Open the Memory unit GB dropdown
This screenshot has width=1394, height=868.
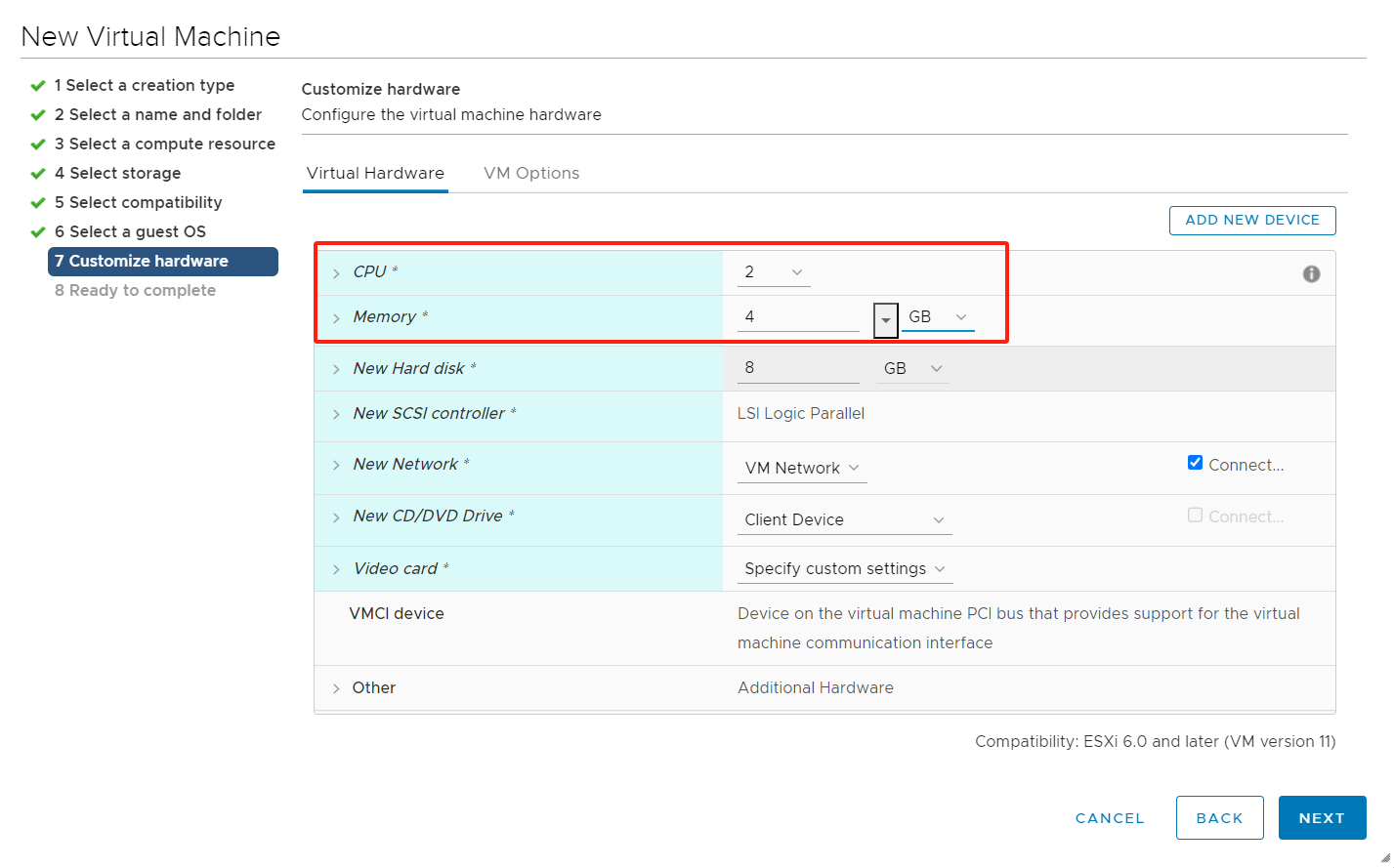937,317
